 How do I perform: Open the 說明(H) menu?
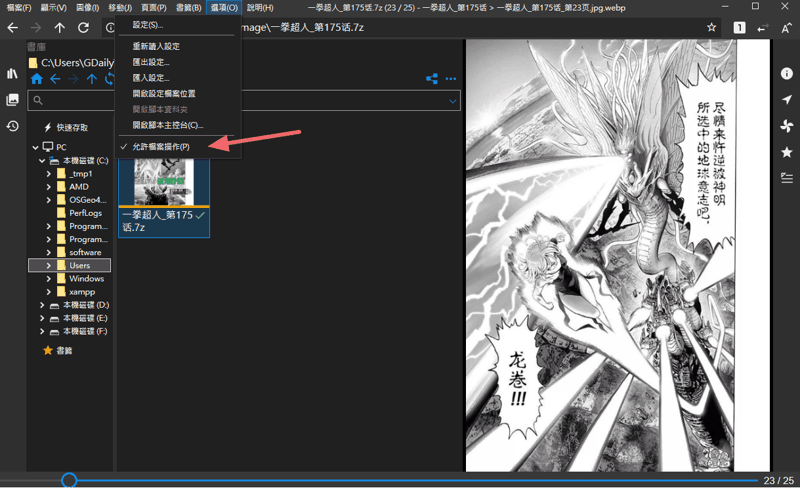(x=260, y=8)
